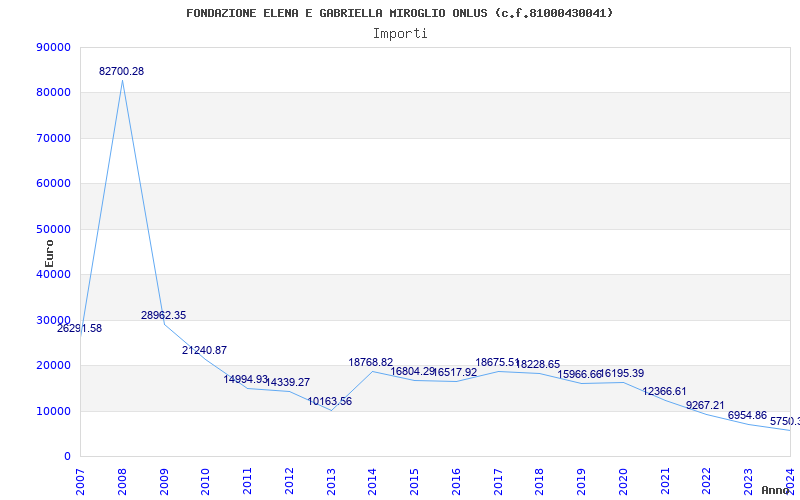Click y-axis tick 50000
Viewport: 800px width, 500px height.
(54, 229)
